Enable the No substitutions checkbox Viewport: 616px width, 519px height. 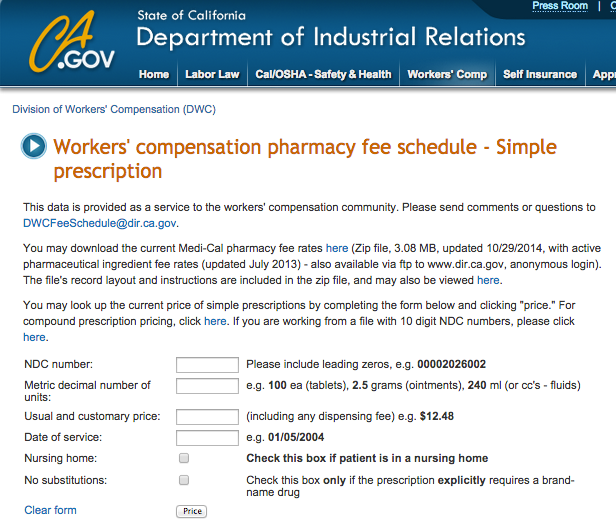pos(184,480)
